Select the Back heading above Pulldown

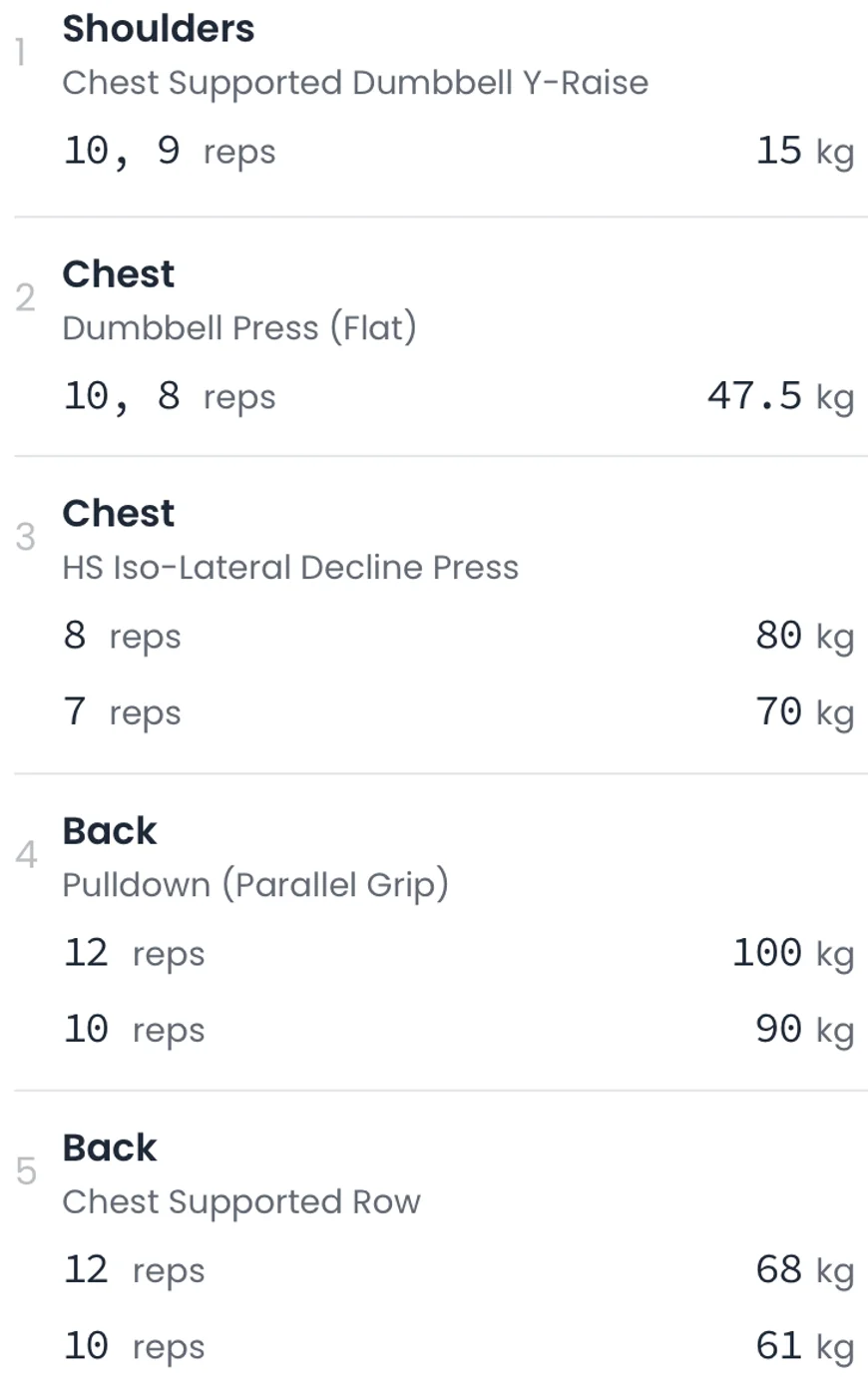coord(110,831)
